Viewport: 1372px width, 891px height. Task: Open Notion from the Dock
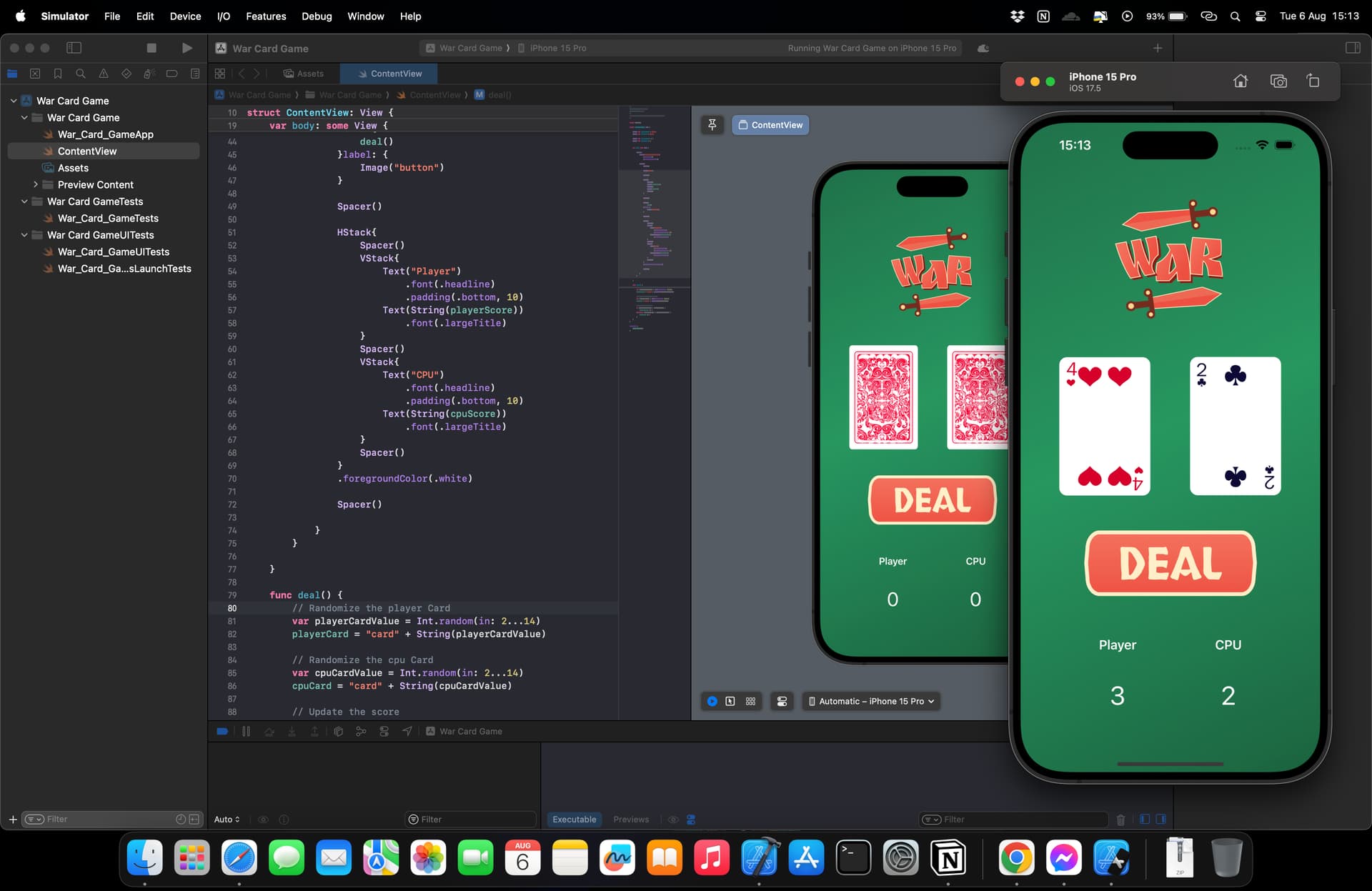pos(948,857)
